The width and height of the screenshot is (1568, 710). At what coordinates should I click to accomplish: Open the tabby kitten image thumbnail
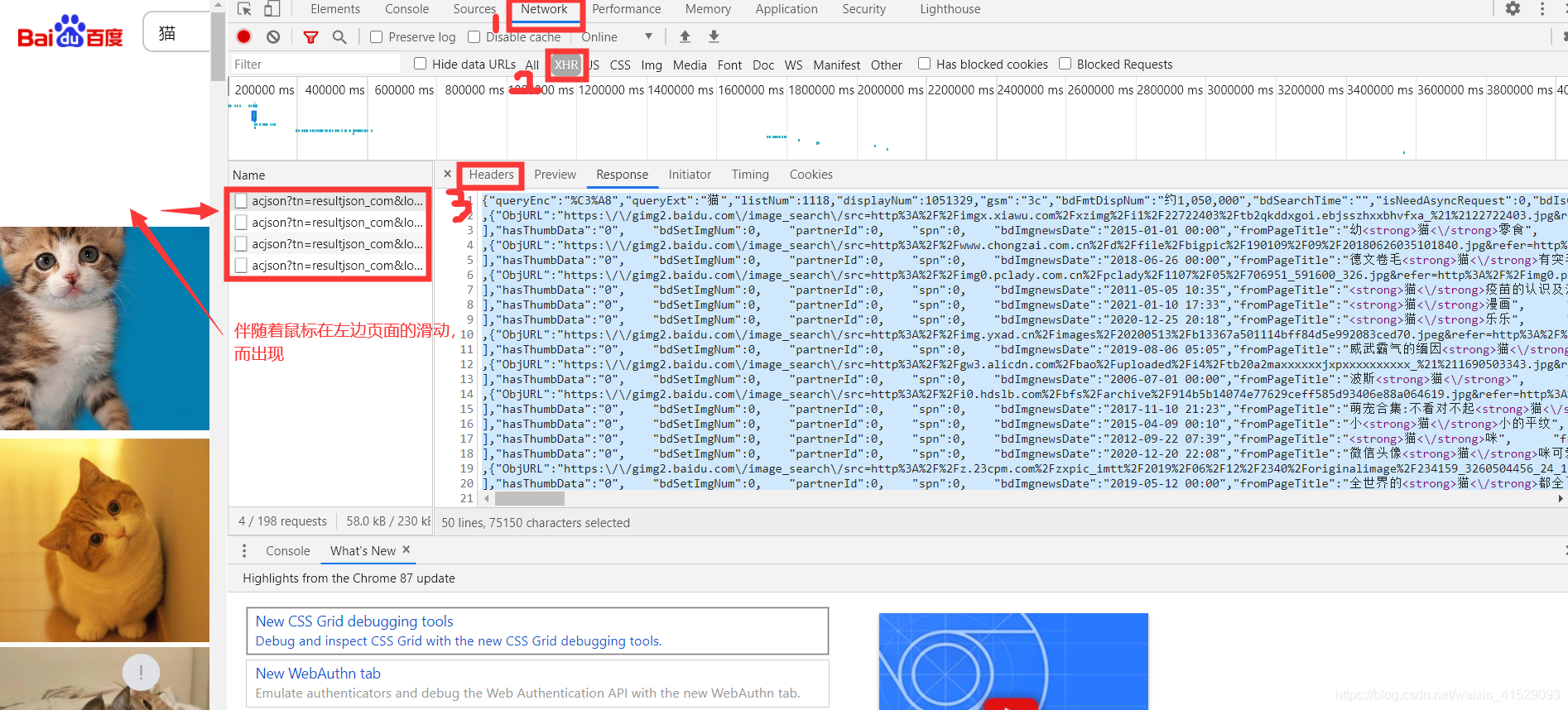[104, 329]
